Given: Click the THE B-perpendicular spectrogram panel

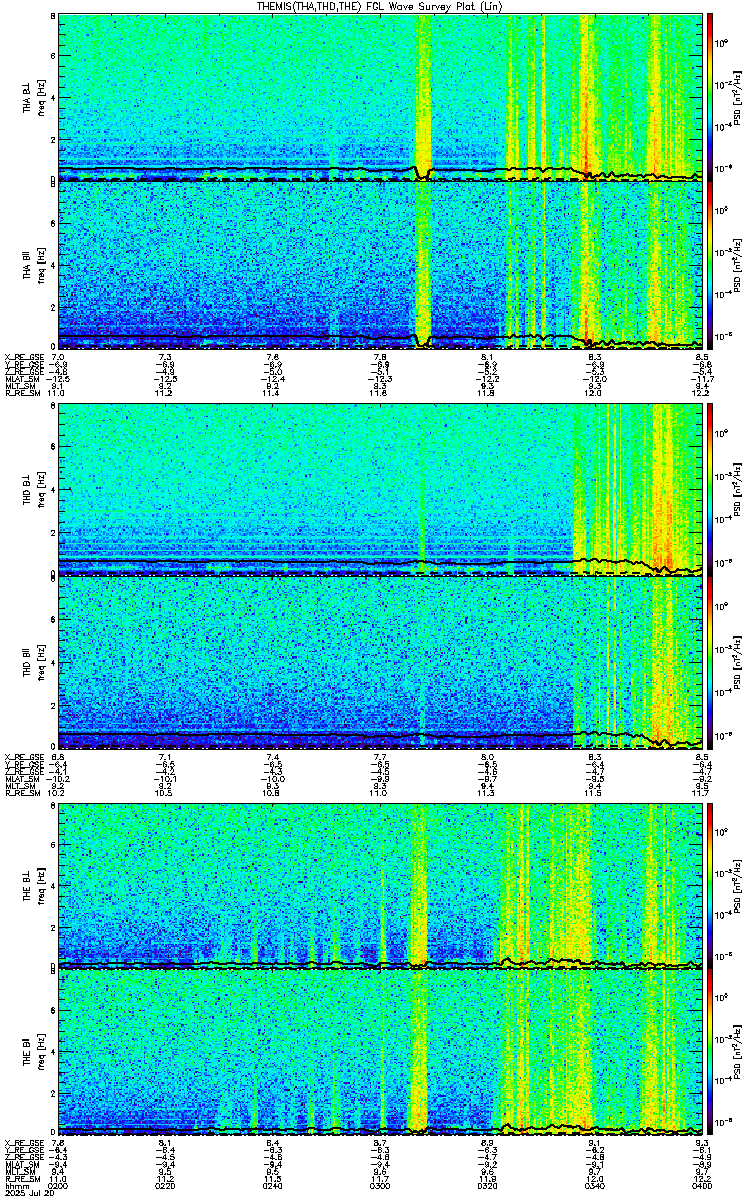Looking at the screenshot, I should [x=380, y=885].
